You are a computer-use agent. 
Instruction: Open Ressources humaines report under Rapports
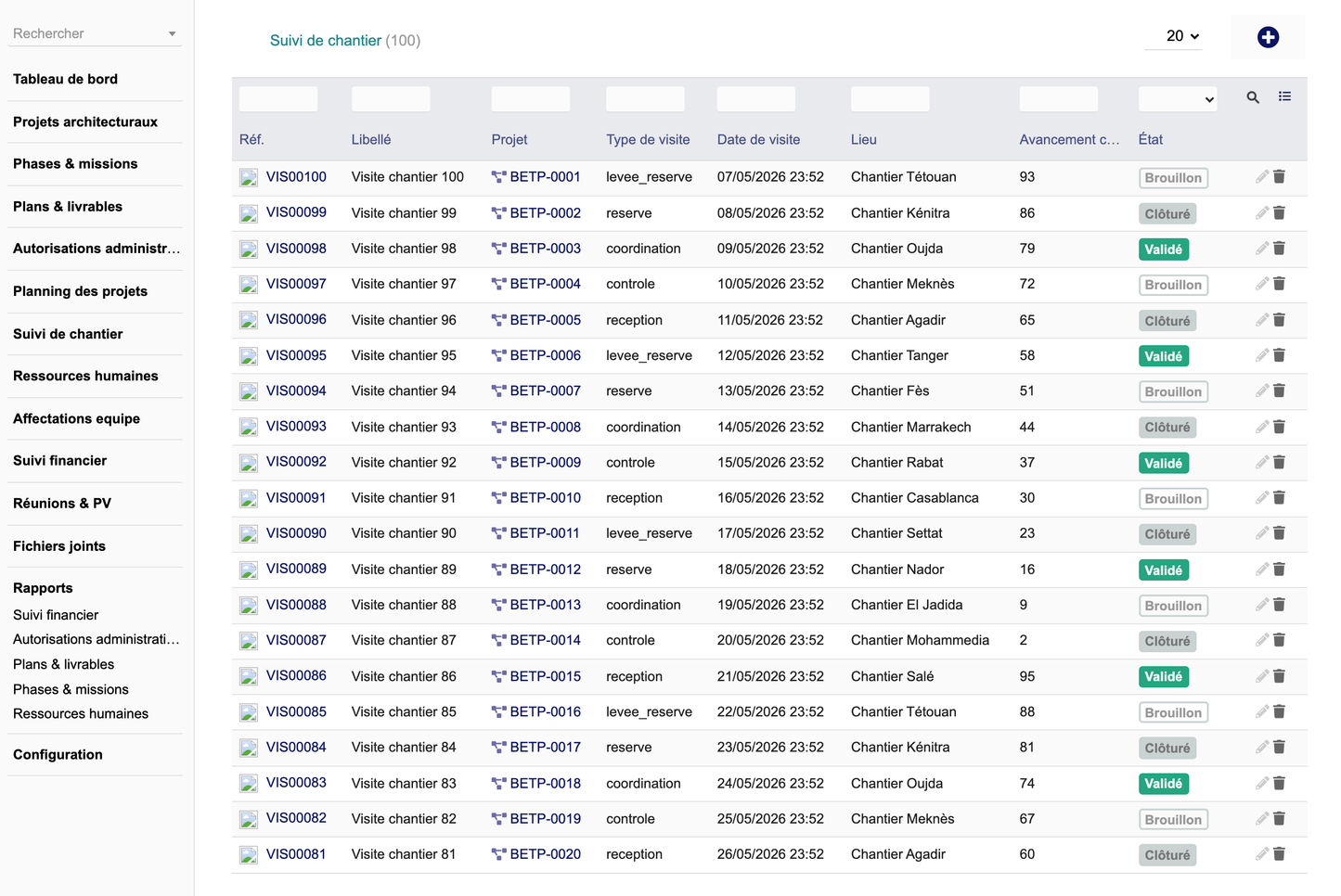(x=81, y=714)
